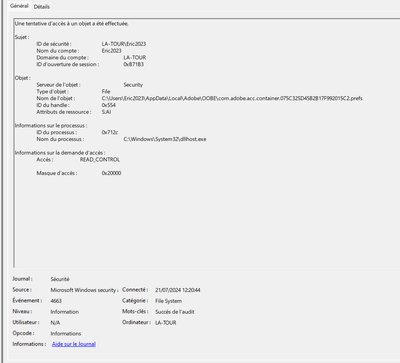Click the resource attributes value S:AI
Viewport: 400px width, 363px height.
tap(106, 112)
